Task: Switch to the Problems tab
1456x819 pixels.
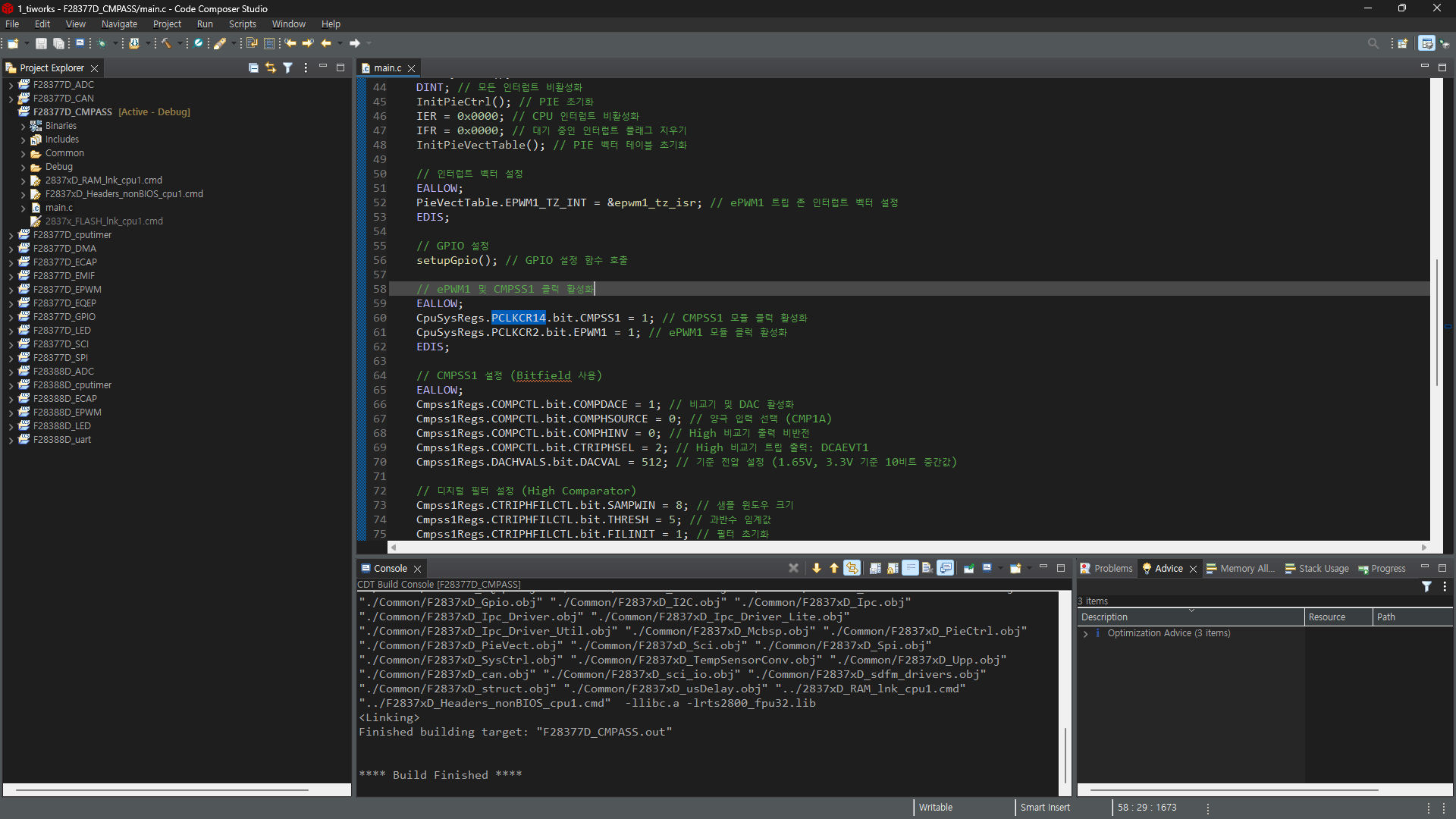Action: [x=1112, y=569]
